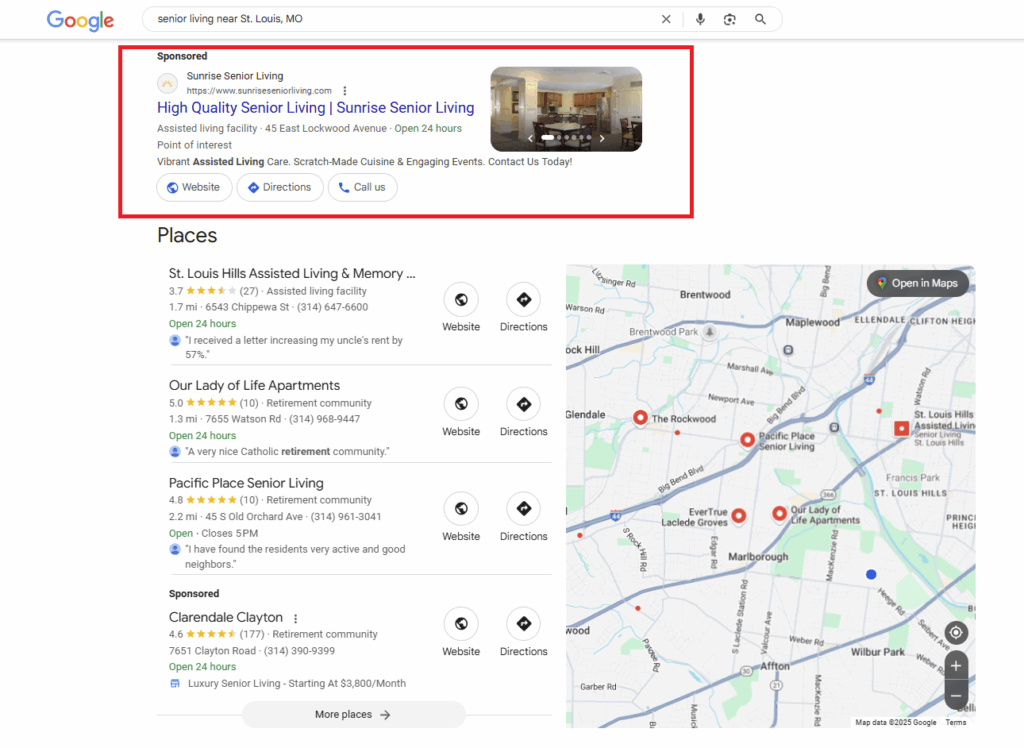Screen dimensions: 1024x748
Task: Click Open in Maps button
Action: 918,283
